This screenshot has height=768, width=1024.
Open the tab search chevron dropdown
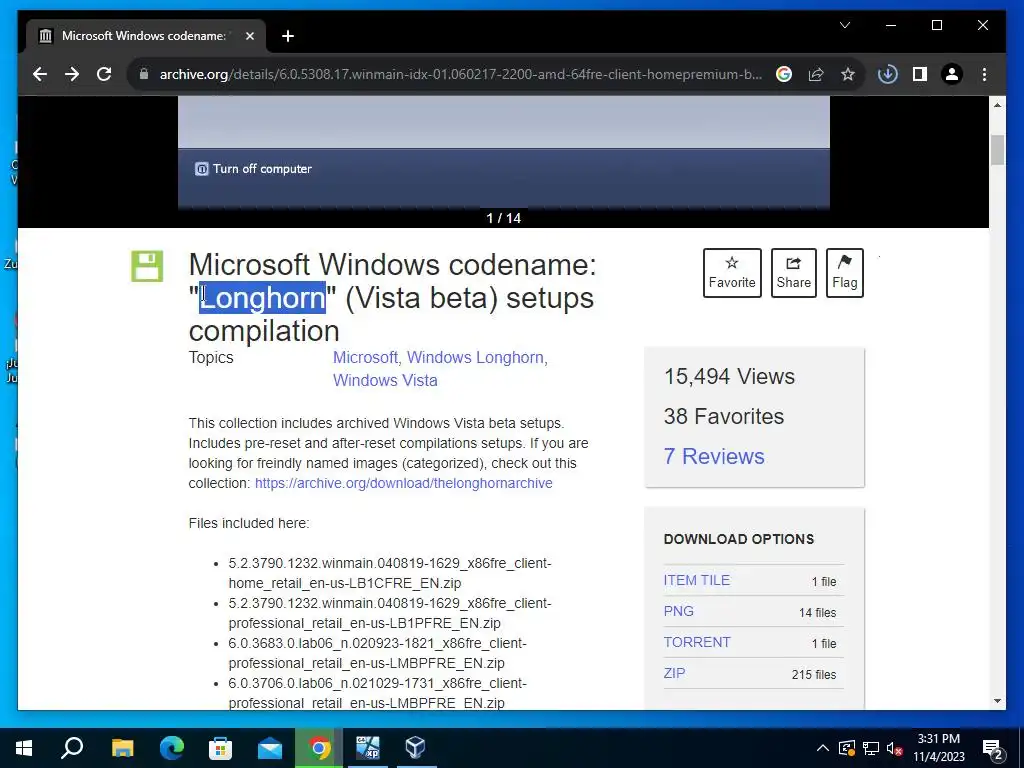click(845, 25)
